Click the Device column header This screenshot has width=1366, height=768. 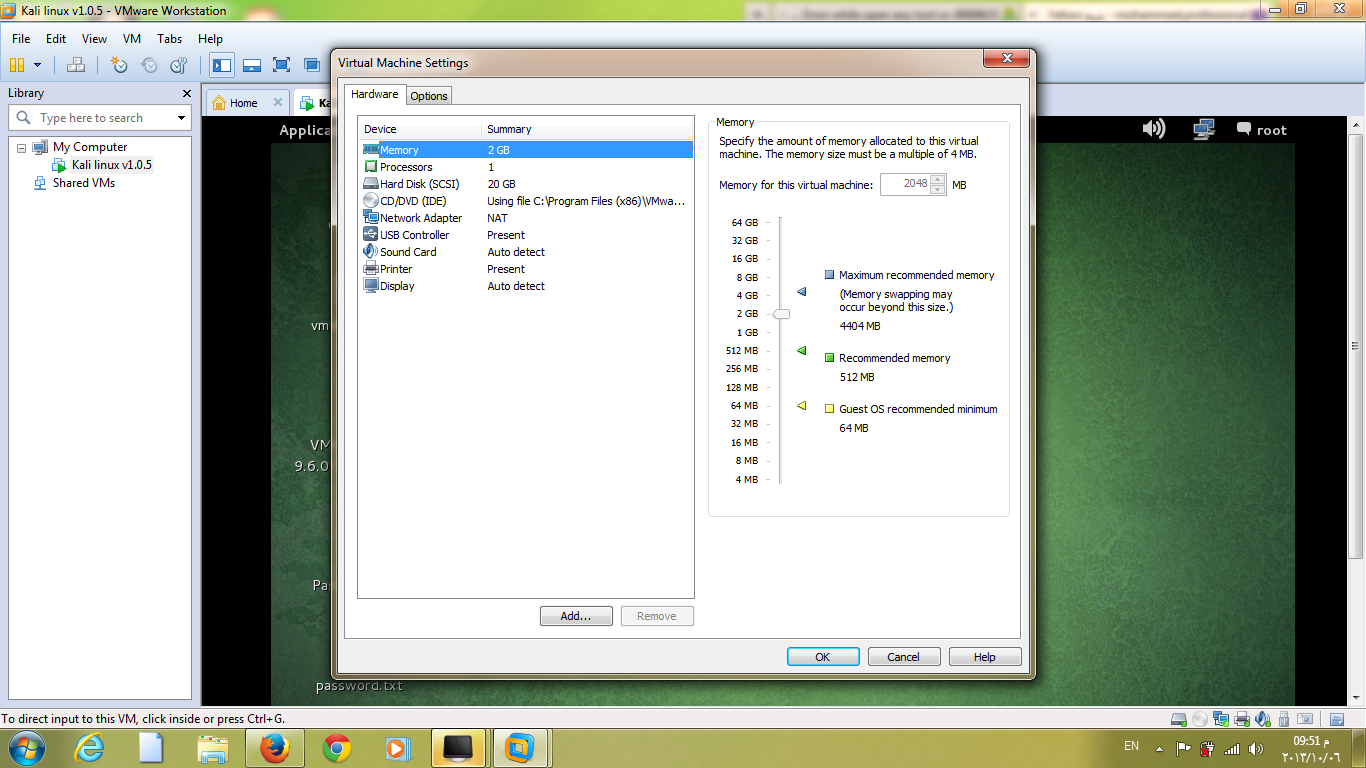coord(420,129)
